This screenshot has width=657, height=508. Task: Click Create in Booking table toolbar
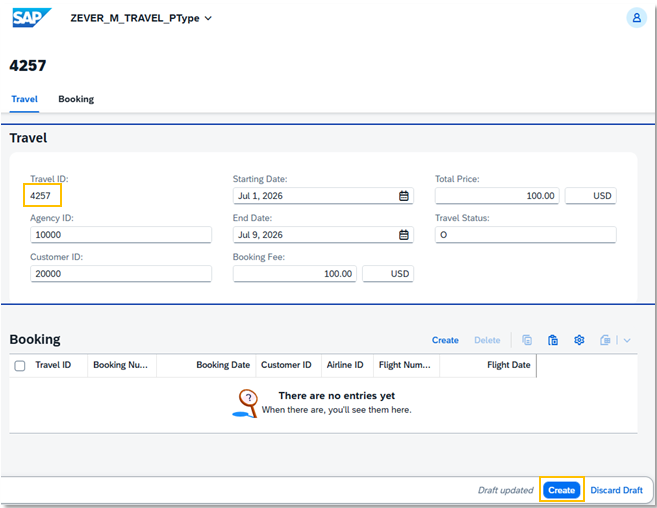pyautogui.click(x=445, y=340)
